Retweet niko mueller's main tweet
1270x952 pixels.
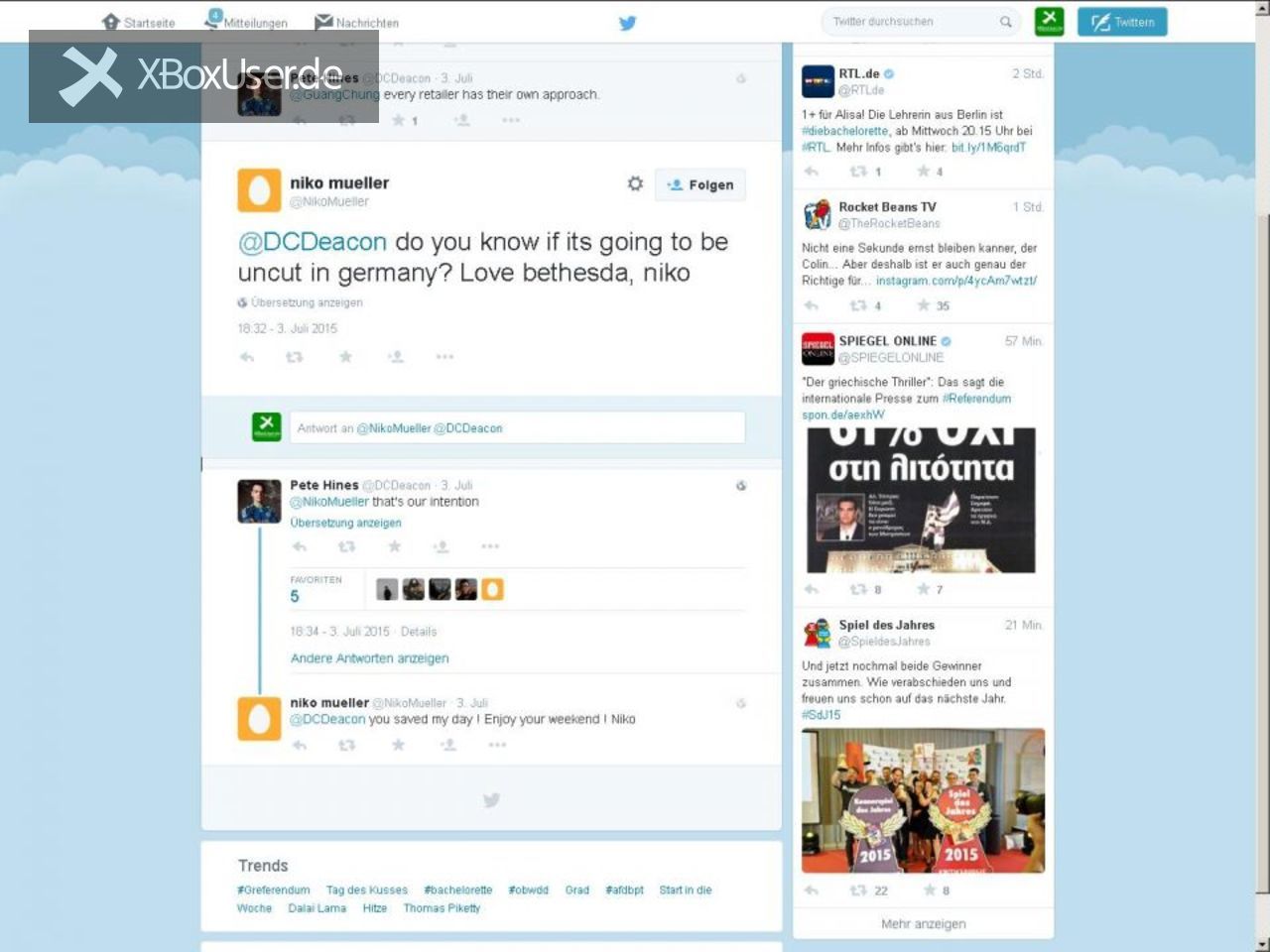coord(295,357)
